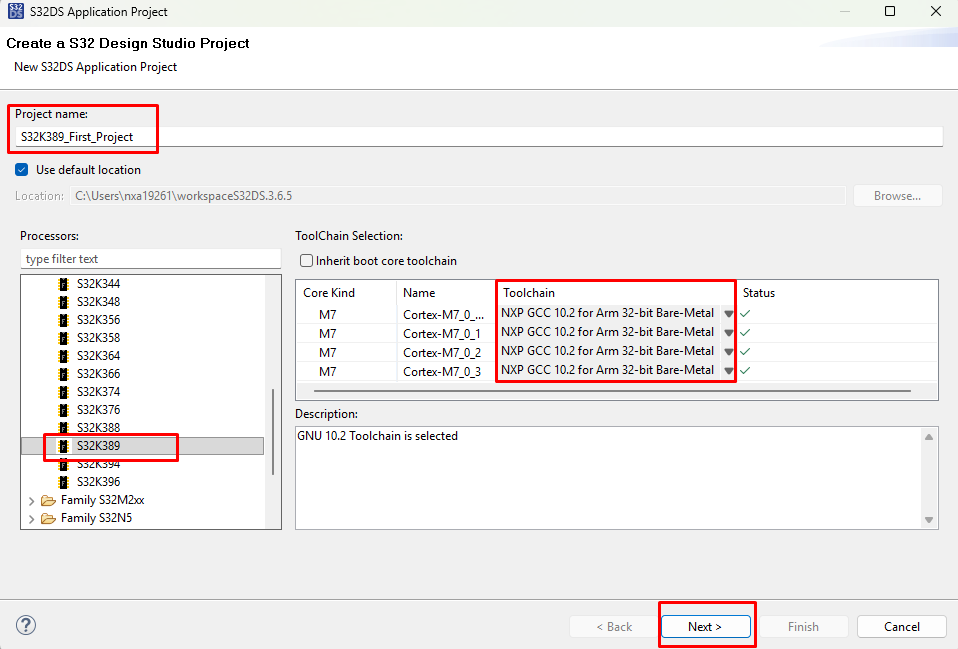Open toolchain dropdown for Cortex-M7_0_1
958x649 pixels.
728,333
